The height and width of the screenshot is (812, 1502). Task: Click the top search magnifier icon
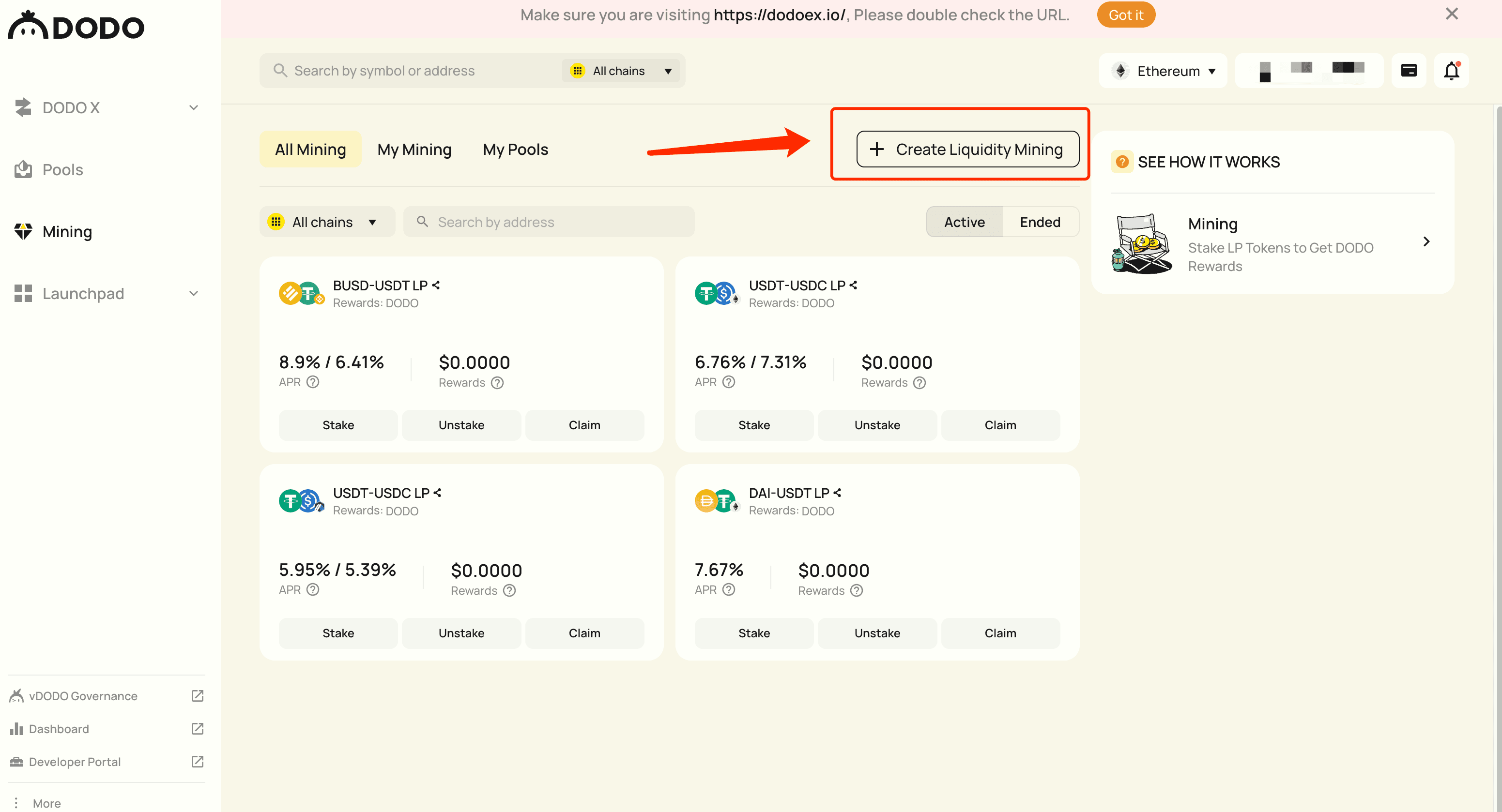(280, 71)
